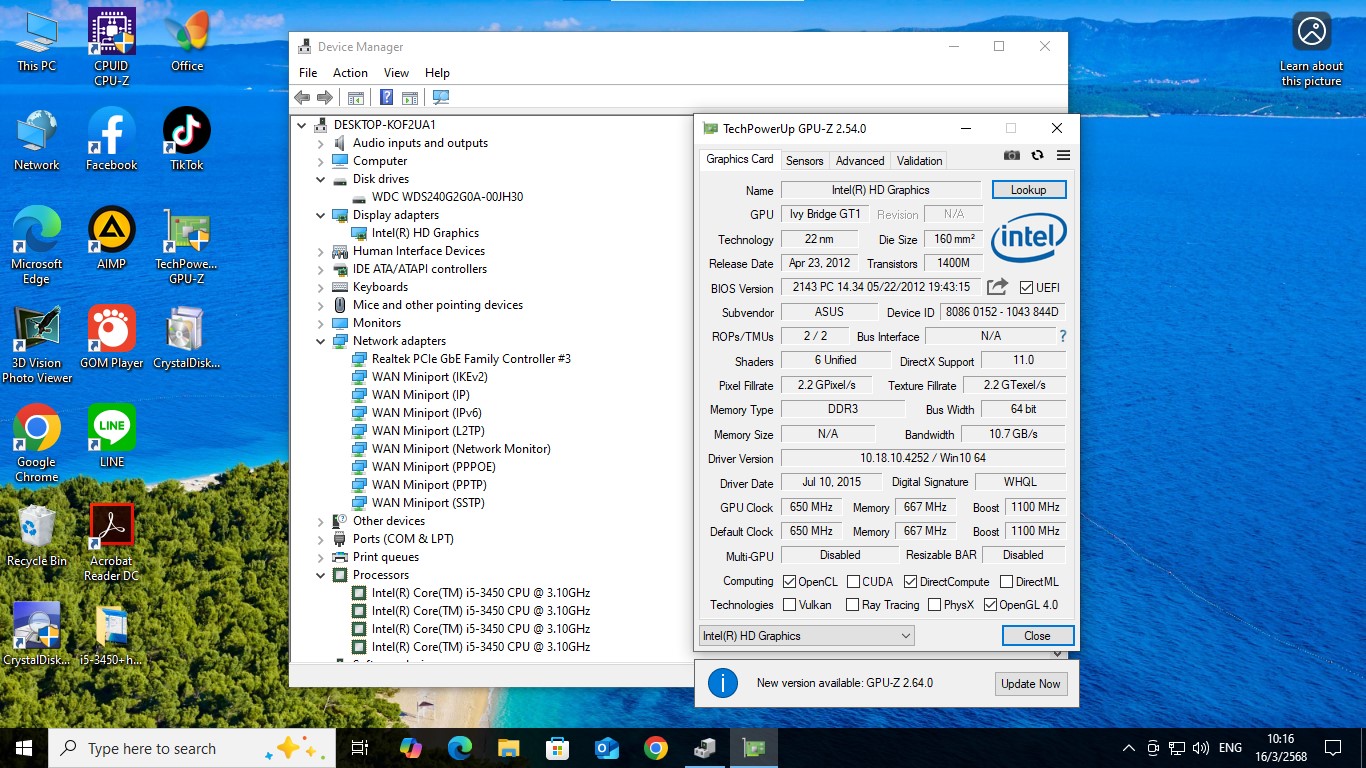Collapse the Disk drives node

point(321,179)
